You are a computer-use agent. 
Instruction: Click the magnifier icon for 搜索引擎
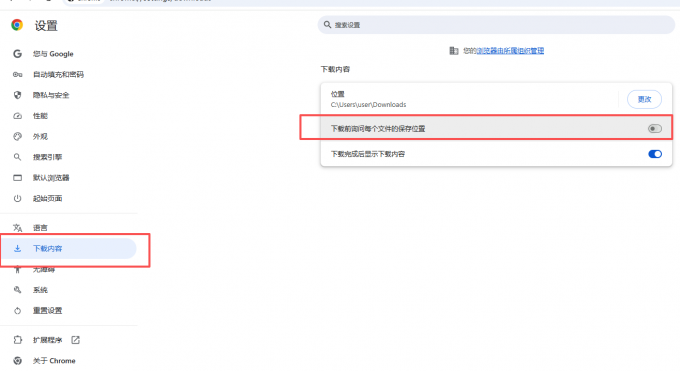(x=17, y=157)
